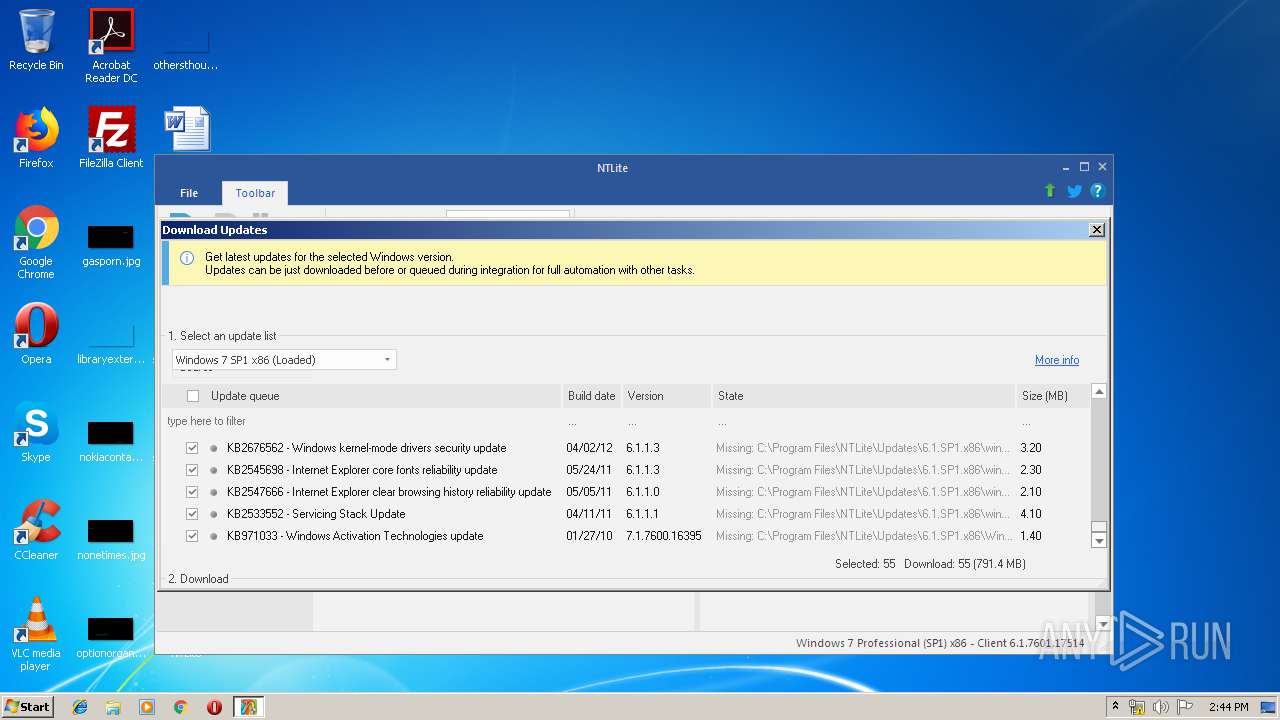Sort by Build date column header
Image resolution: width=1280 pixels, height=720 pixels.
(592, 396)
